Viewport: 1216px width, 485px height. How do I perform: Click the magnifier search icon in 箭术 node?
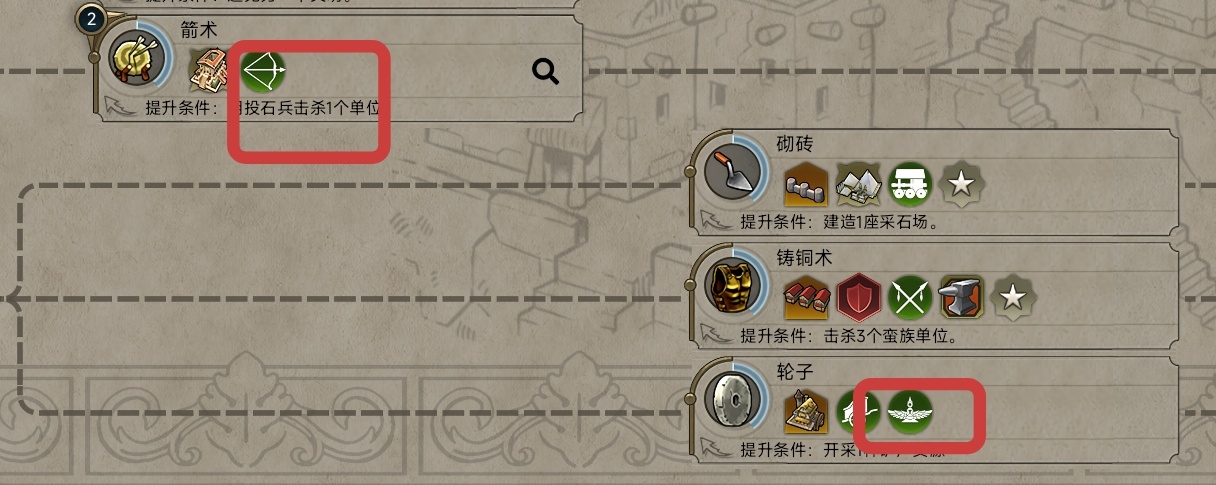point(544,72)
